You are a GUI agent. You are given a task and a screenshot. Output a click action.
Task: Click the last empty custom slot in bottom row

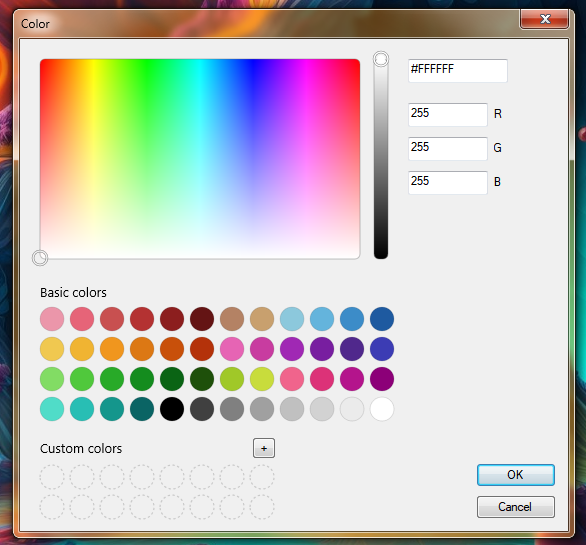click(x=262, y=507)
